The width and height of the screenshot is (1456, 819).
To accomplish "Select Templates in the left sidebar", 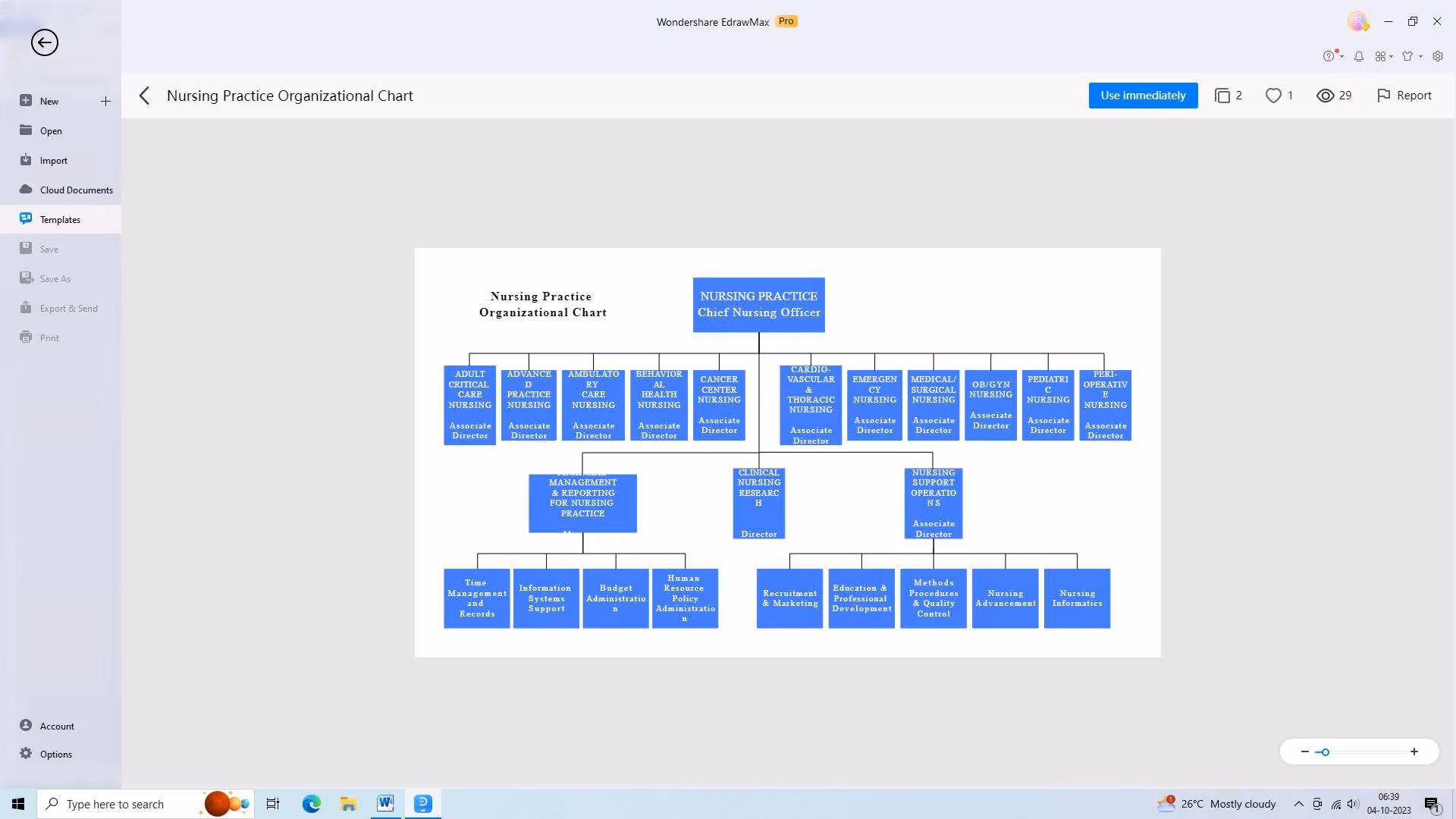I will 60,219.
